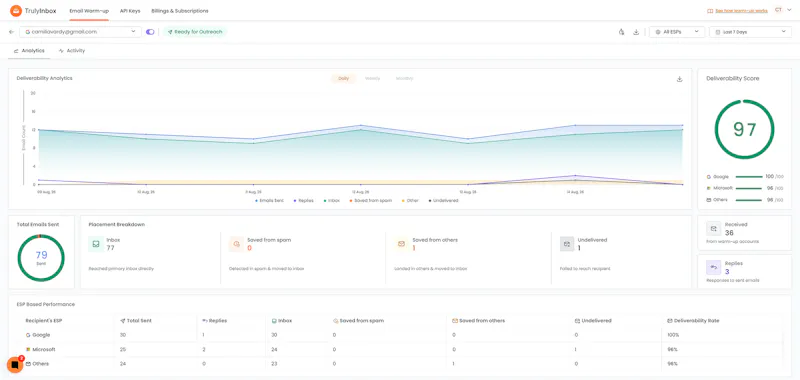Open the Email Warm-up tab
The image size is (800, 380).
tap(89, 11)
